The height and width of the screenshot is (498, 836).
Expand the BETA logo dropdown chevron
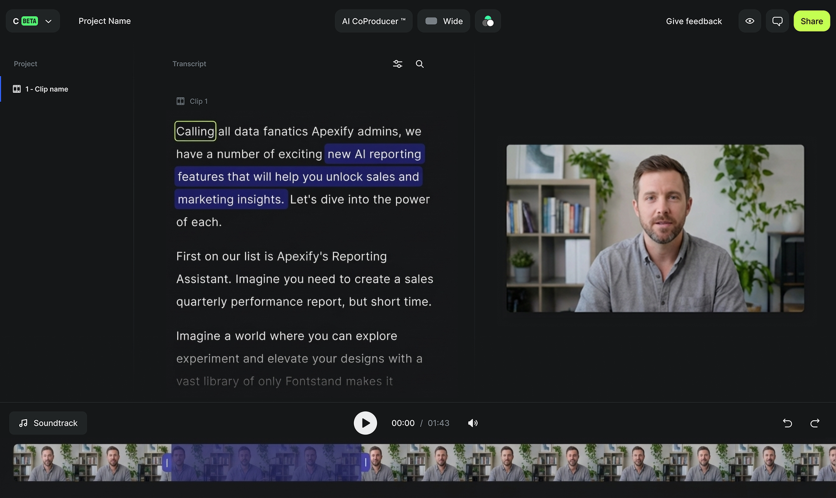(48, 21)
